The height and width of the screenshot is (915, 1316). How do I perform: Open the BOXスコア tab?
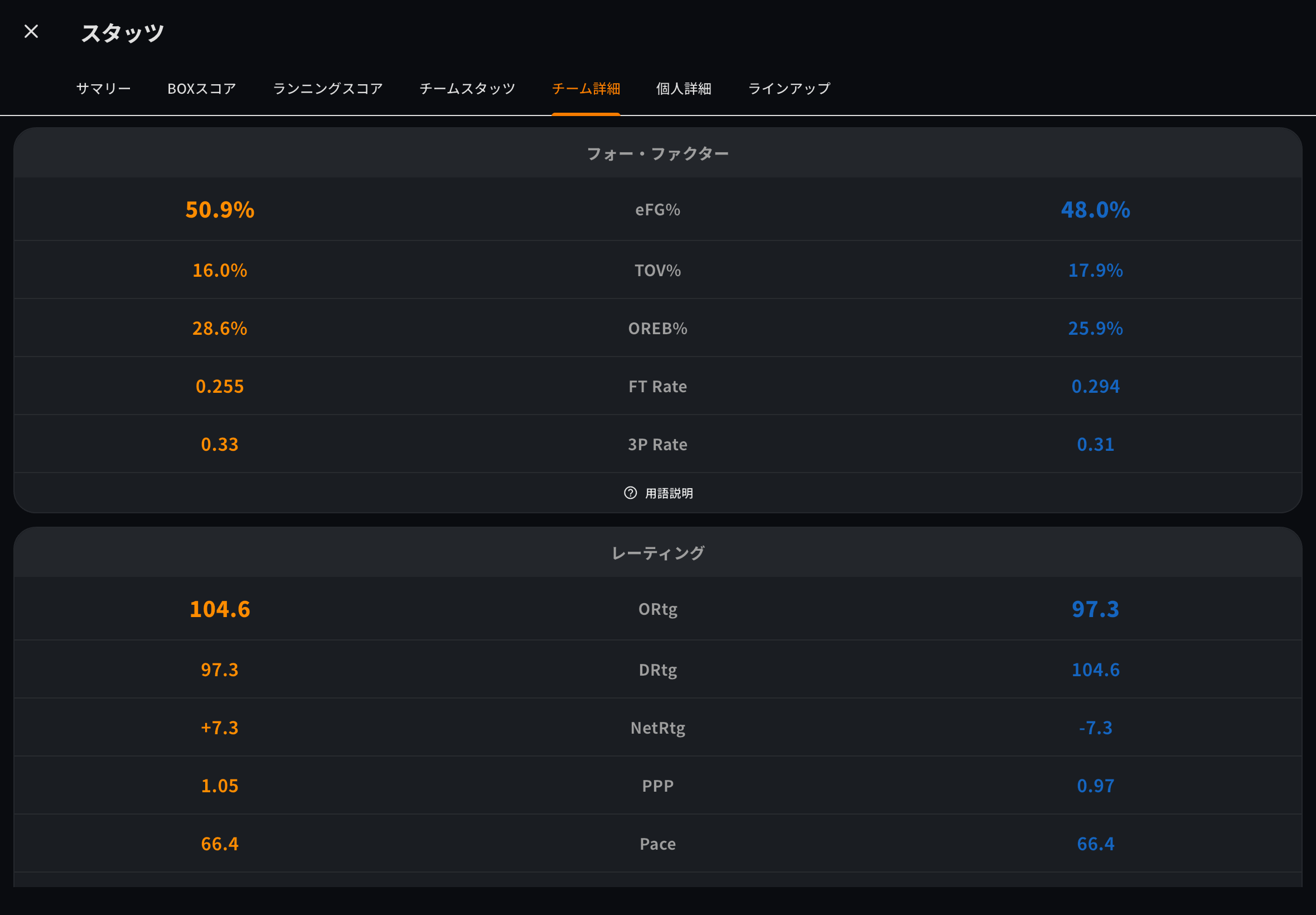point(202,88)
